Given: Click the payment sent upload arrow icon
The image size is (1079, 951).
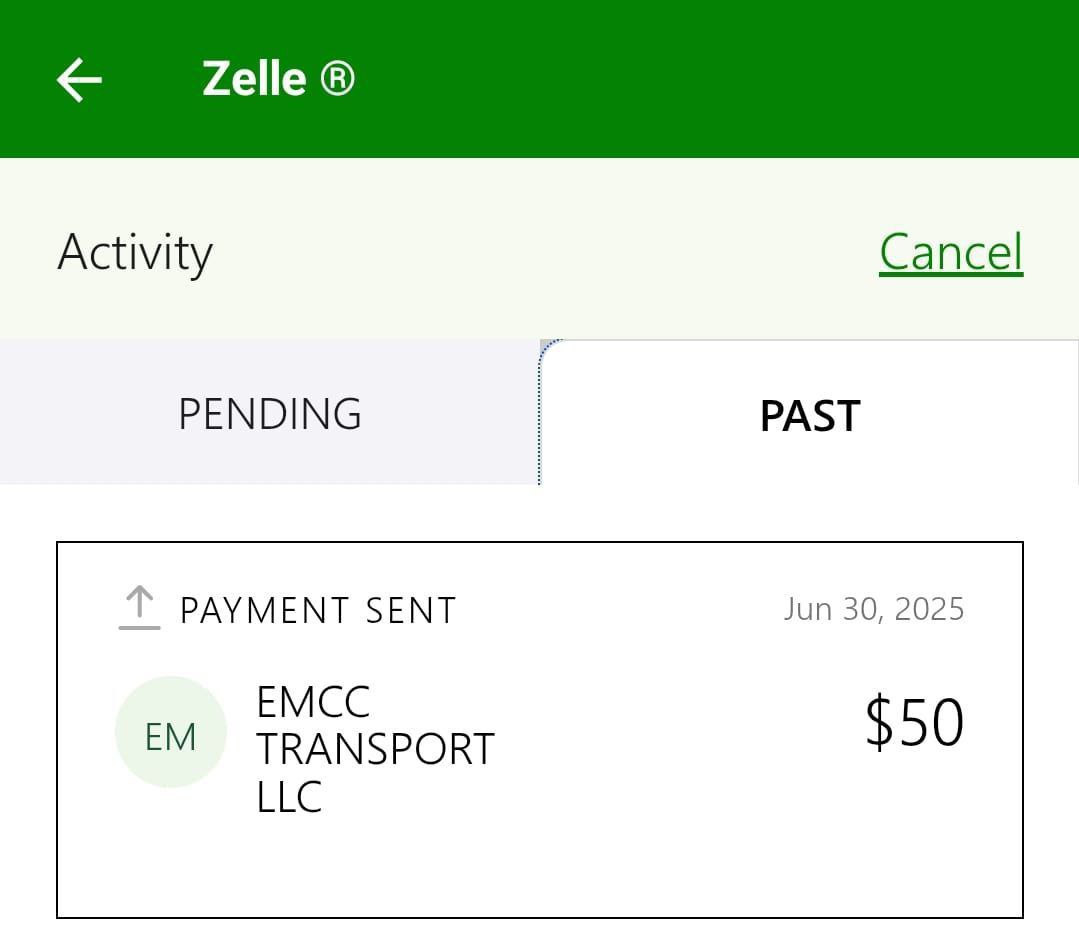Looking at the screenshot, I should (139, 609).
